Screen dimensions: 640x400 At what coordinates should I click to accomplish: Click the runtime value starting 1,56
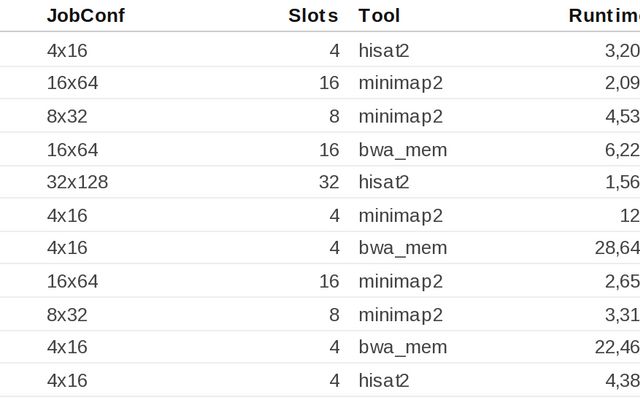tap(622, 182)
